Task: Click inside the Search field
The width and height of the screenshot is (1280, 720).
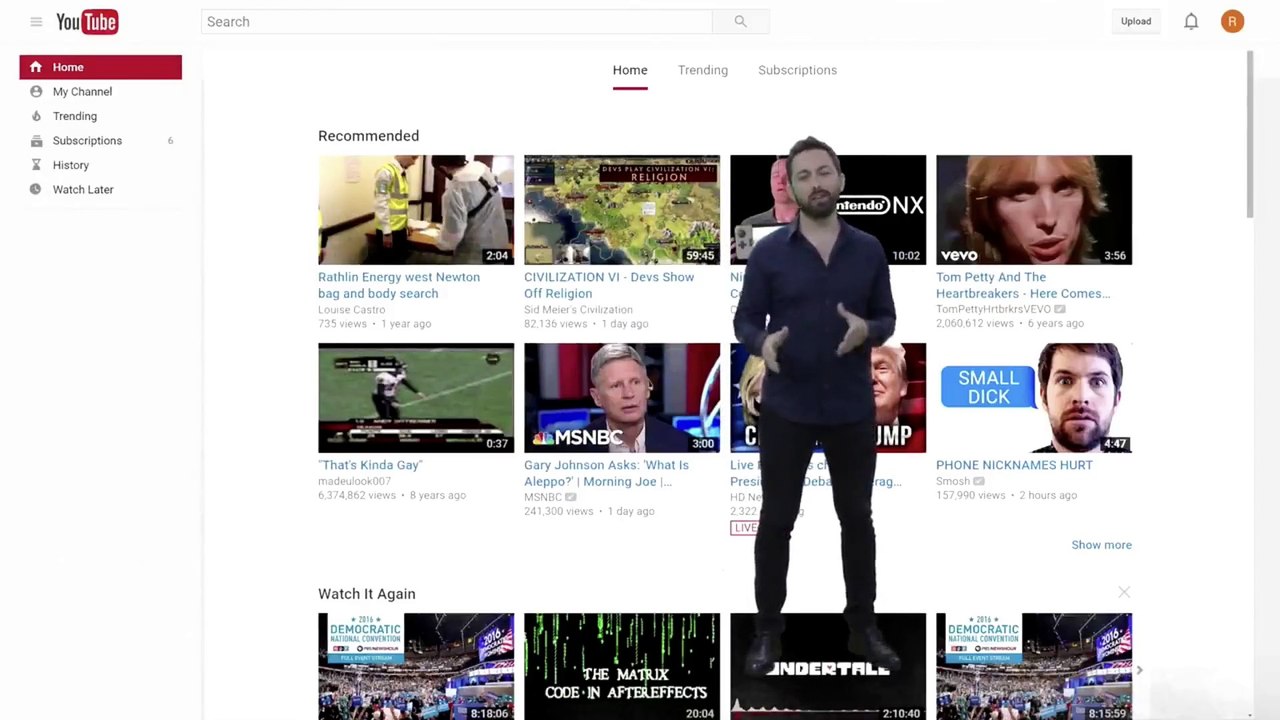Action: click(x=457, y=21)
